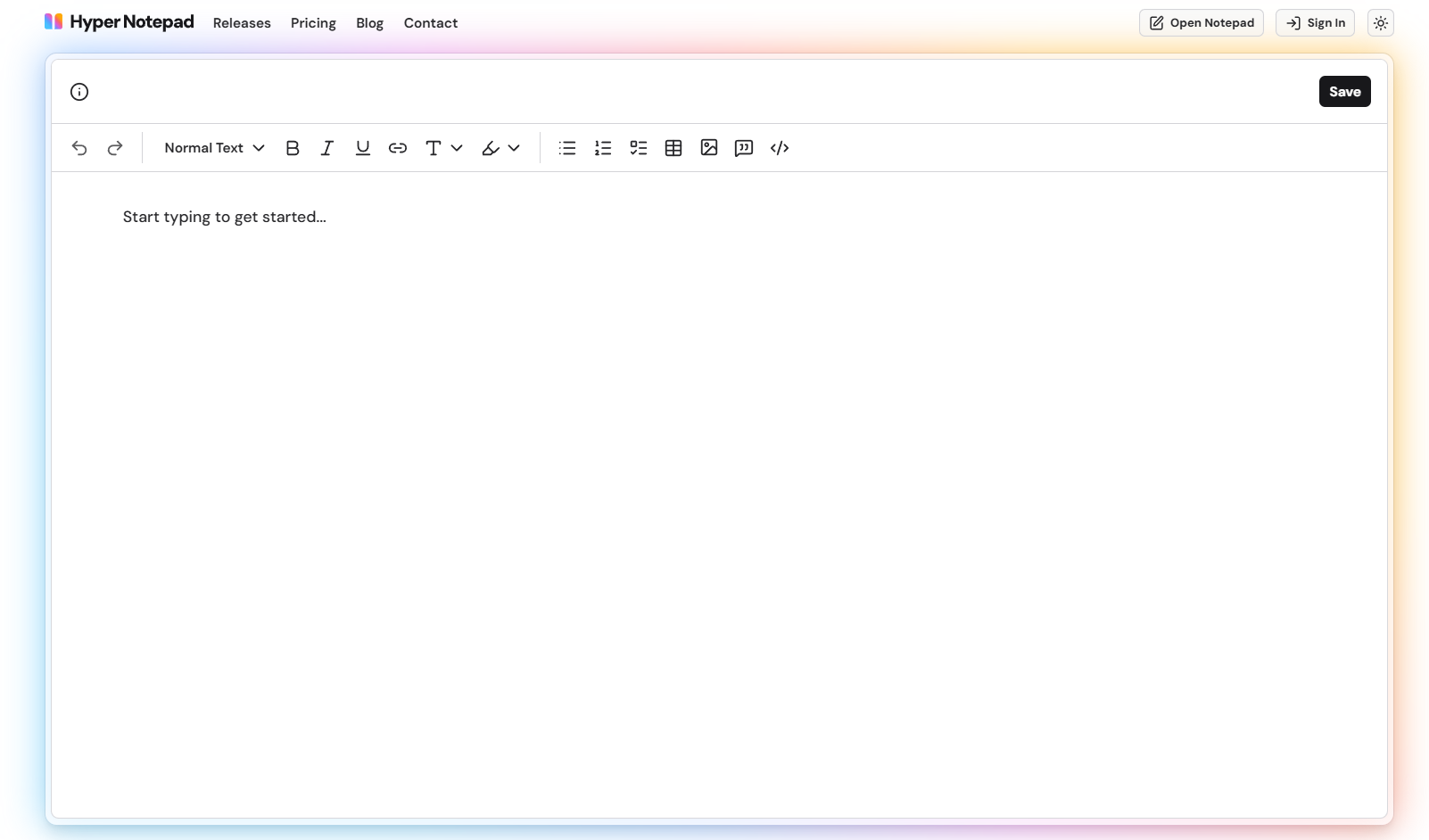Insert a code block

pos(780,148)
